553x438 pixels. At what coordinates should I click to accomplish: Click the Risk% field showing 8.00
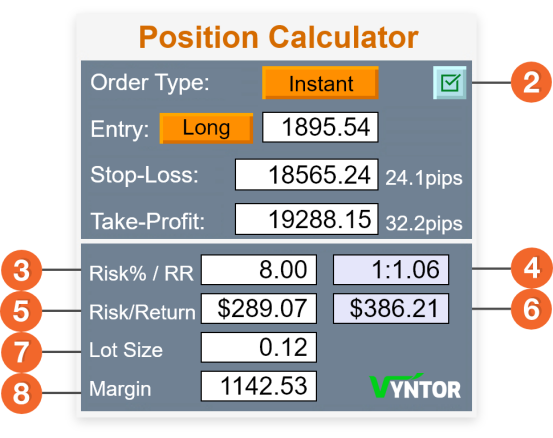click(259, 269)
